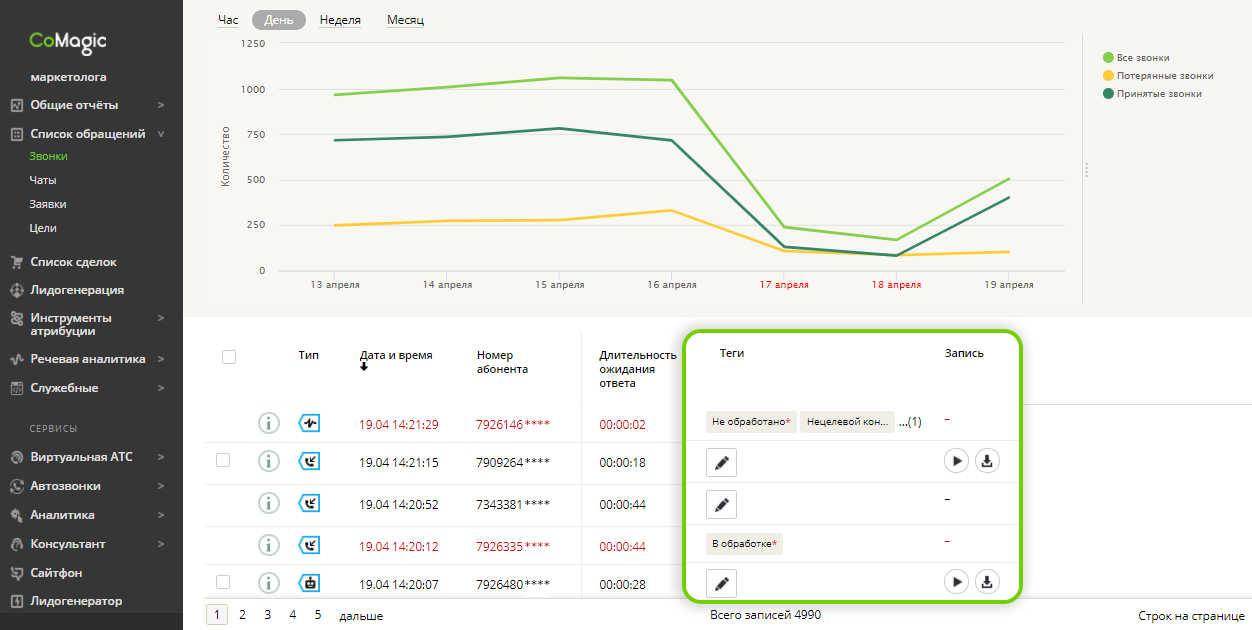Play recording of the 14:21:15 call
1252x630 pixels.
point(956,461)
